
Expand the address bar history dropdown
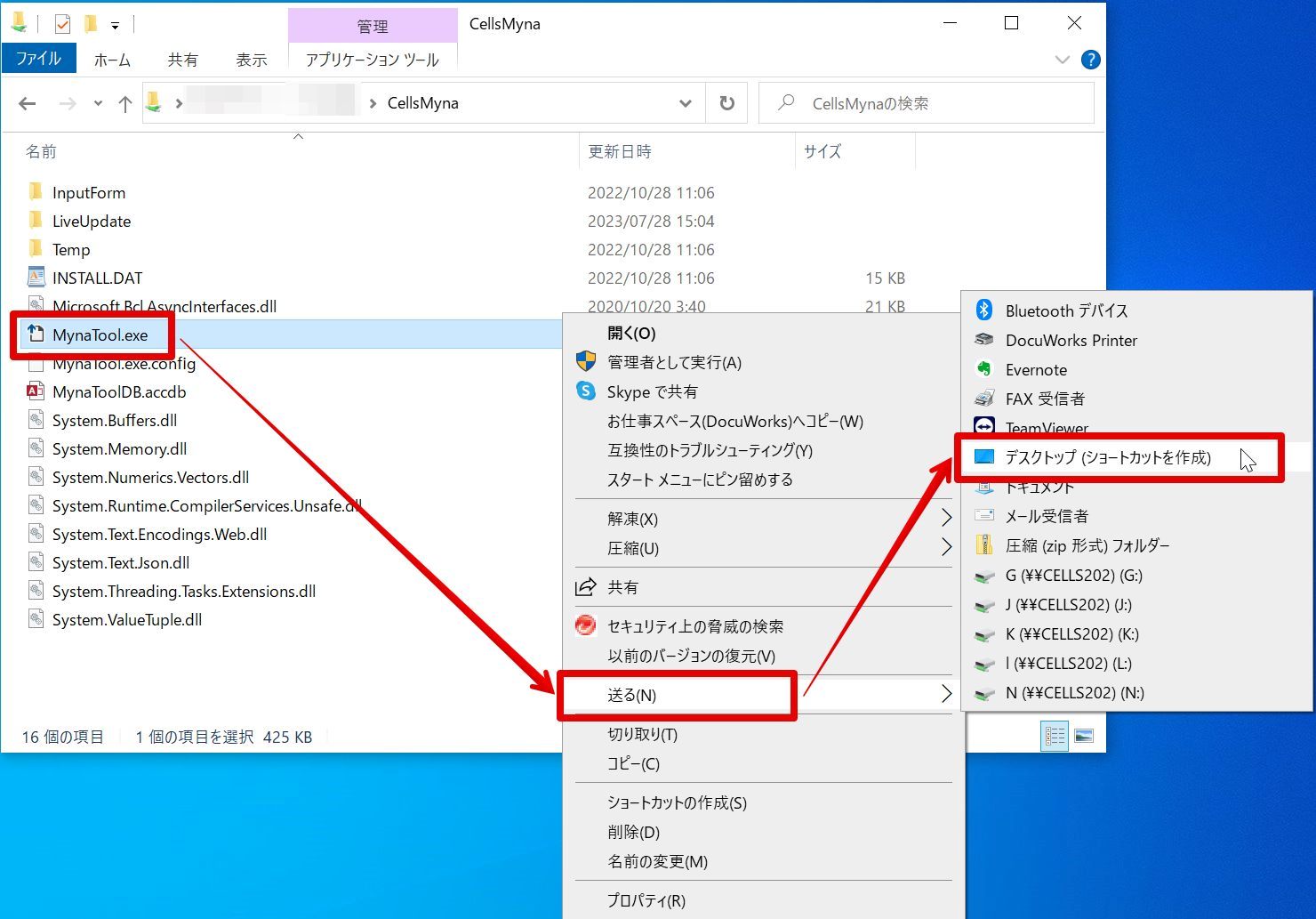coord(686,103)
